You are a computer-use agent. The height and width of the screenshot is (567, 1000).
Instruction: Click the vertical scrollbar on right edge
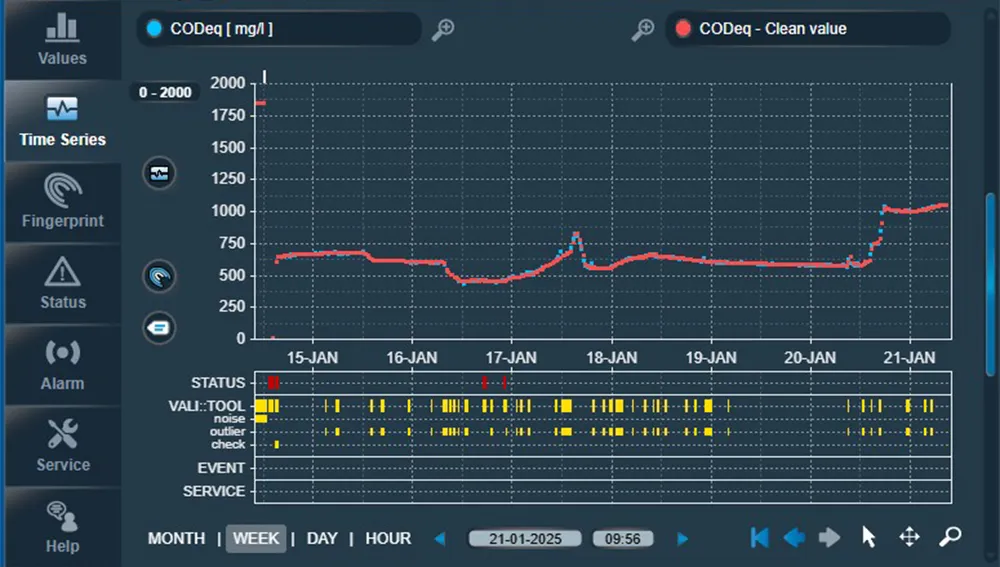(991, 260)
